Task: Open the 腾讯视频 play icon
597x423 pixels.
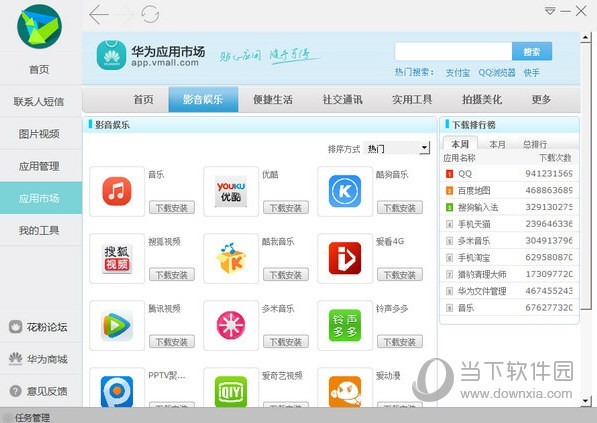Action: click(117, 326)
